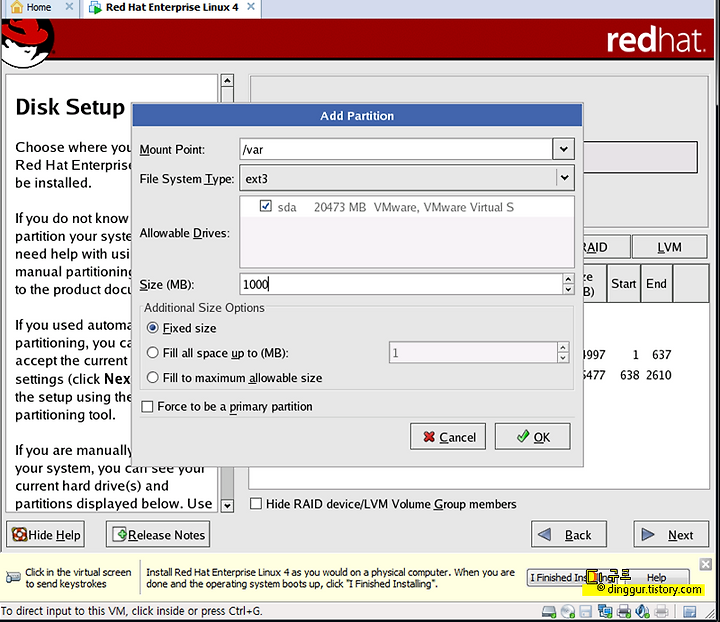Screen dimensions: 720x622
Task: Click the Start value 638
Action: [x=630, y=375]
